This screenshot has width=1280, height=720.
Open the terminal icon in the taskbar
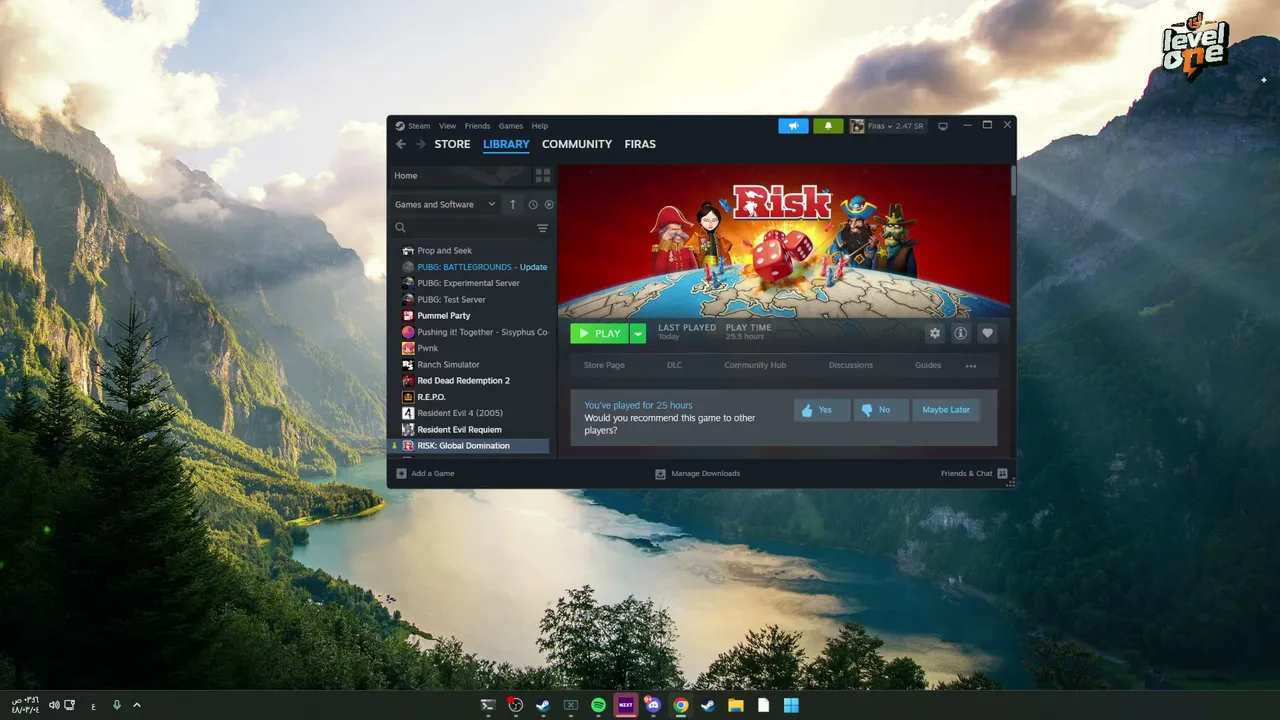coord(488,705)
